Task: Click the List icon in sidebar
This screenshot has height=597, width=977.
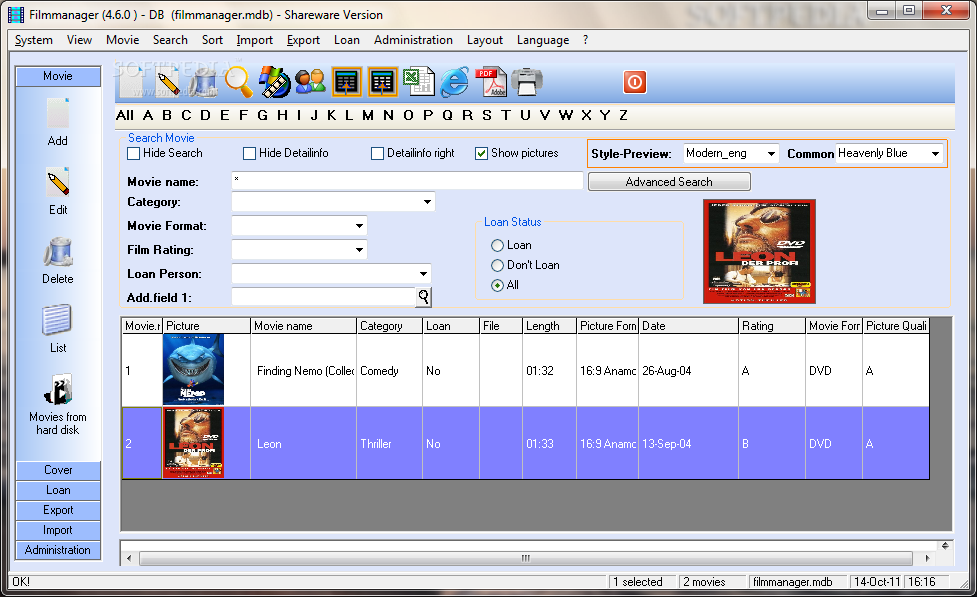Action: (57, 320)
